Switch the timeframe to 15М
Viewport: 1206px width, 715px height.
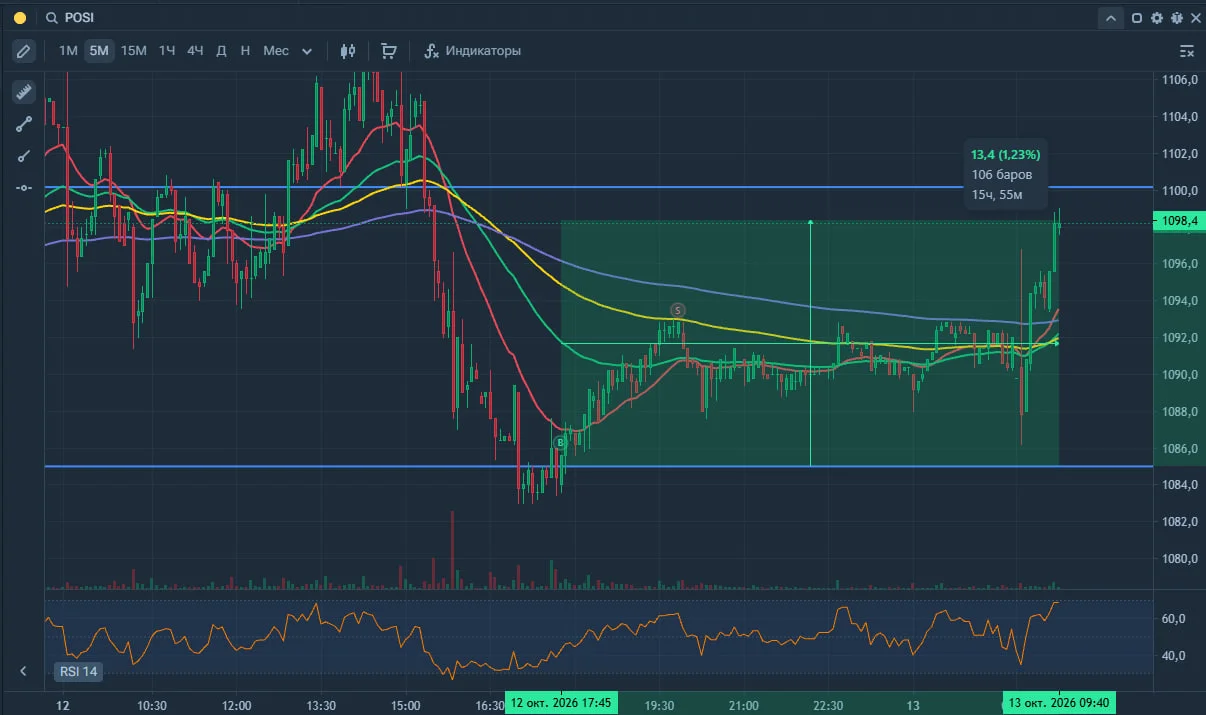[133, 51]
